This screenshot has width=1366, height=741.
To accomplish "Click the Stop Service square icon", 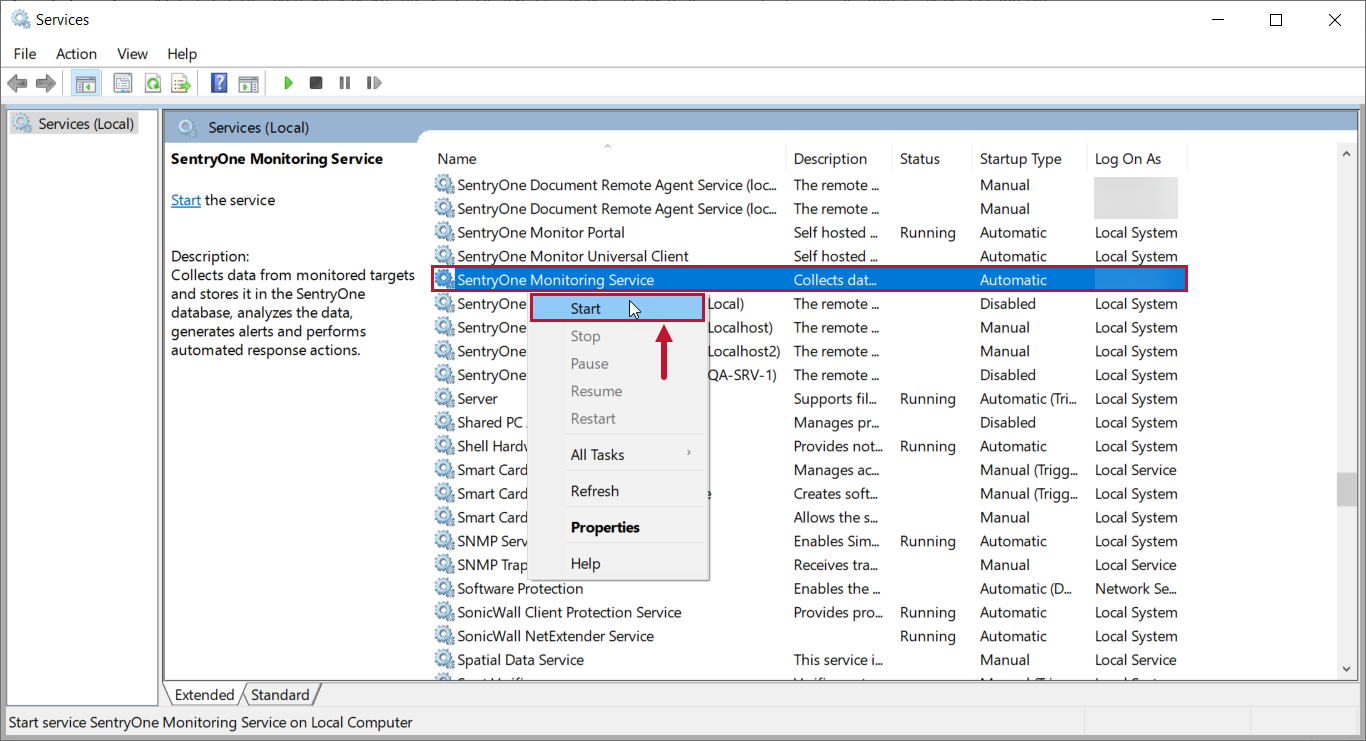I will click(315, 82).
